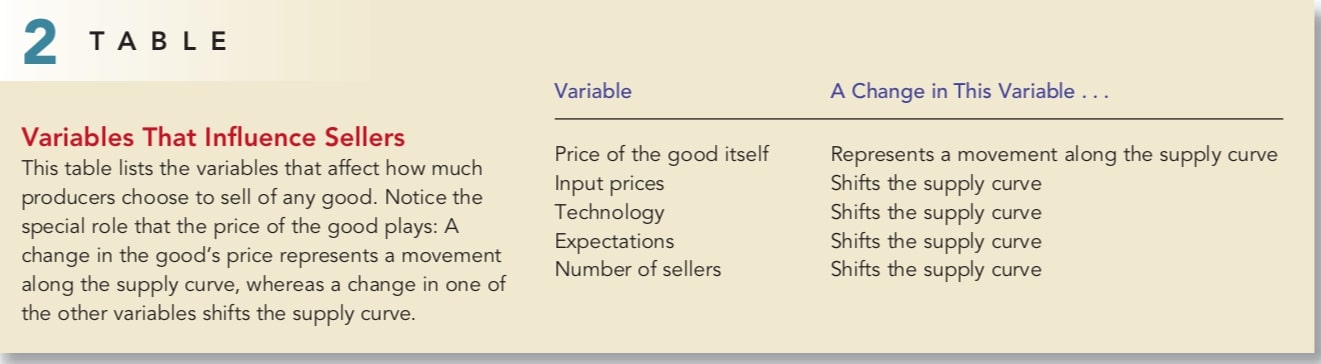
Task: Click the large number 2 table label
Action: tap(38, 44)
